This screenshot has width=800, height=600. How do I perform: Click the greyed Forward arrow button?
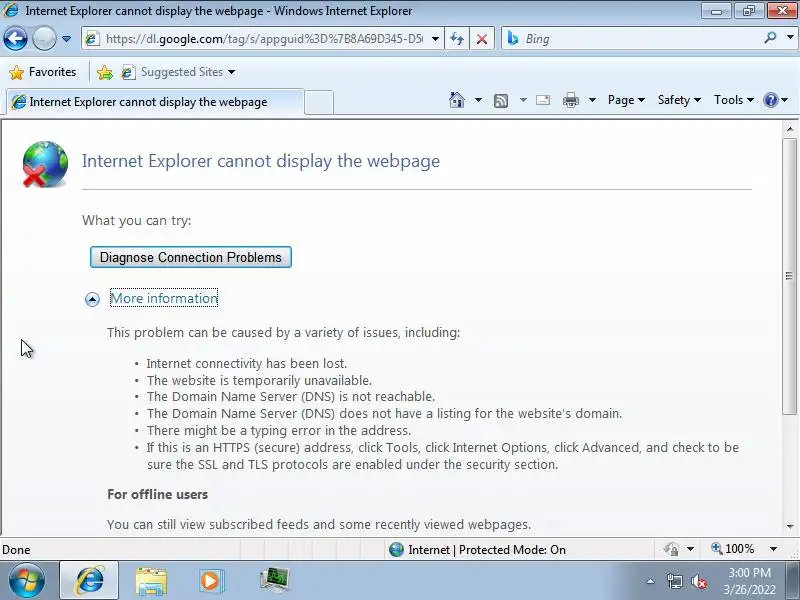[x=44, y=39]
